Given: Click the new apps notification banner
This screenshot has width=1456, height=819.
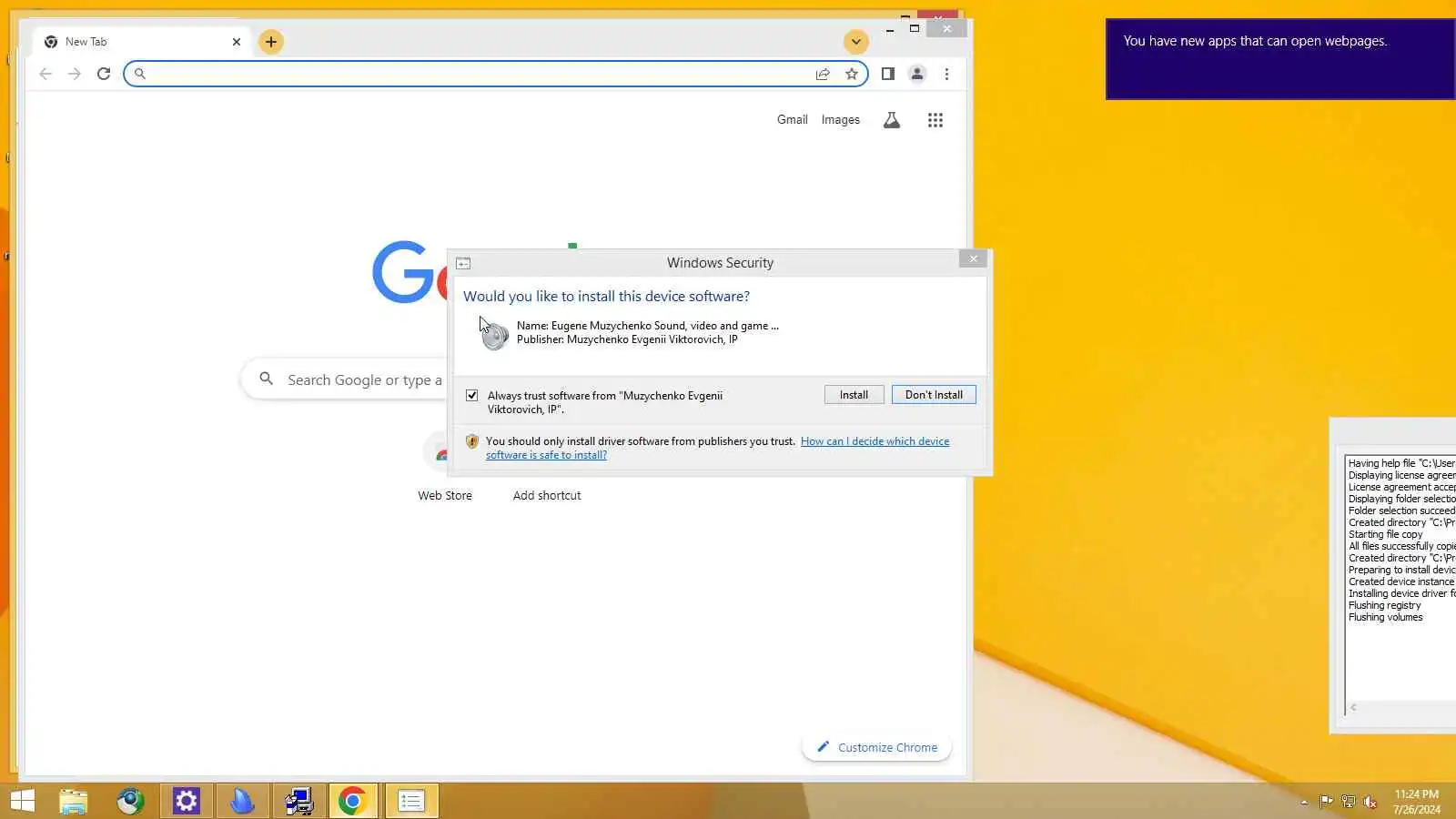Looking at the screenshot, I should click(1280, 59).
